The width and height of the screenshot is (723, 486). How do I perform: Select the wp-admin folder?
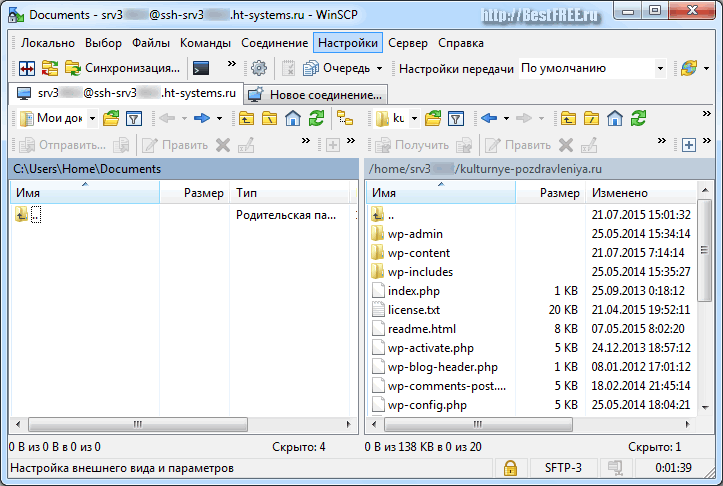415,234
